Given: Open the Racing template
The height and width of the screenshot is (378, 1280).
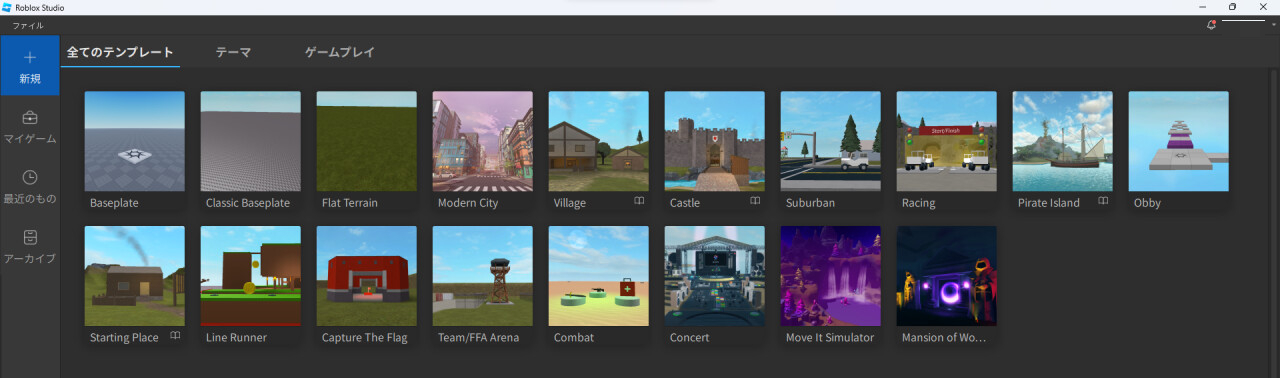Looking at the screenshot, I should [947, 141].
